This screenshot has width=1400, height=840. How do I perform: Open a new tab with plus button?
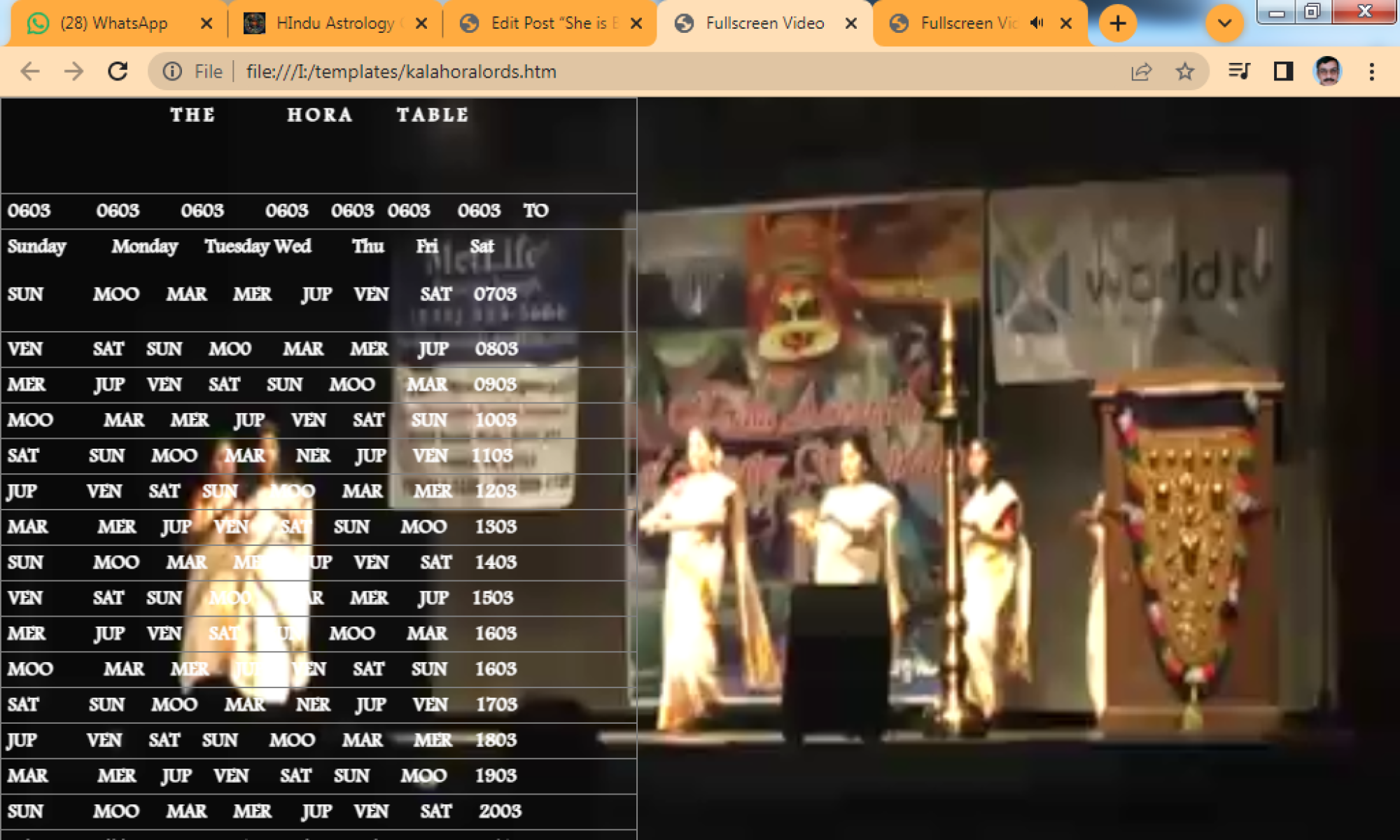click(x=1118, y=23)
